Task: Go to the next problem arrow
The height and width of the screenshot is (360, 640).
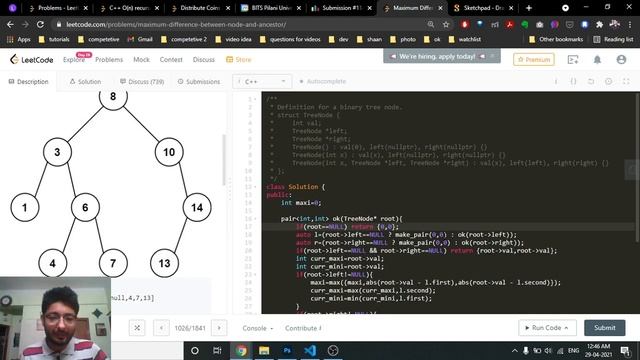Action: point(219,328)
